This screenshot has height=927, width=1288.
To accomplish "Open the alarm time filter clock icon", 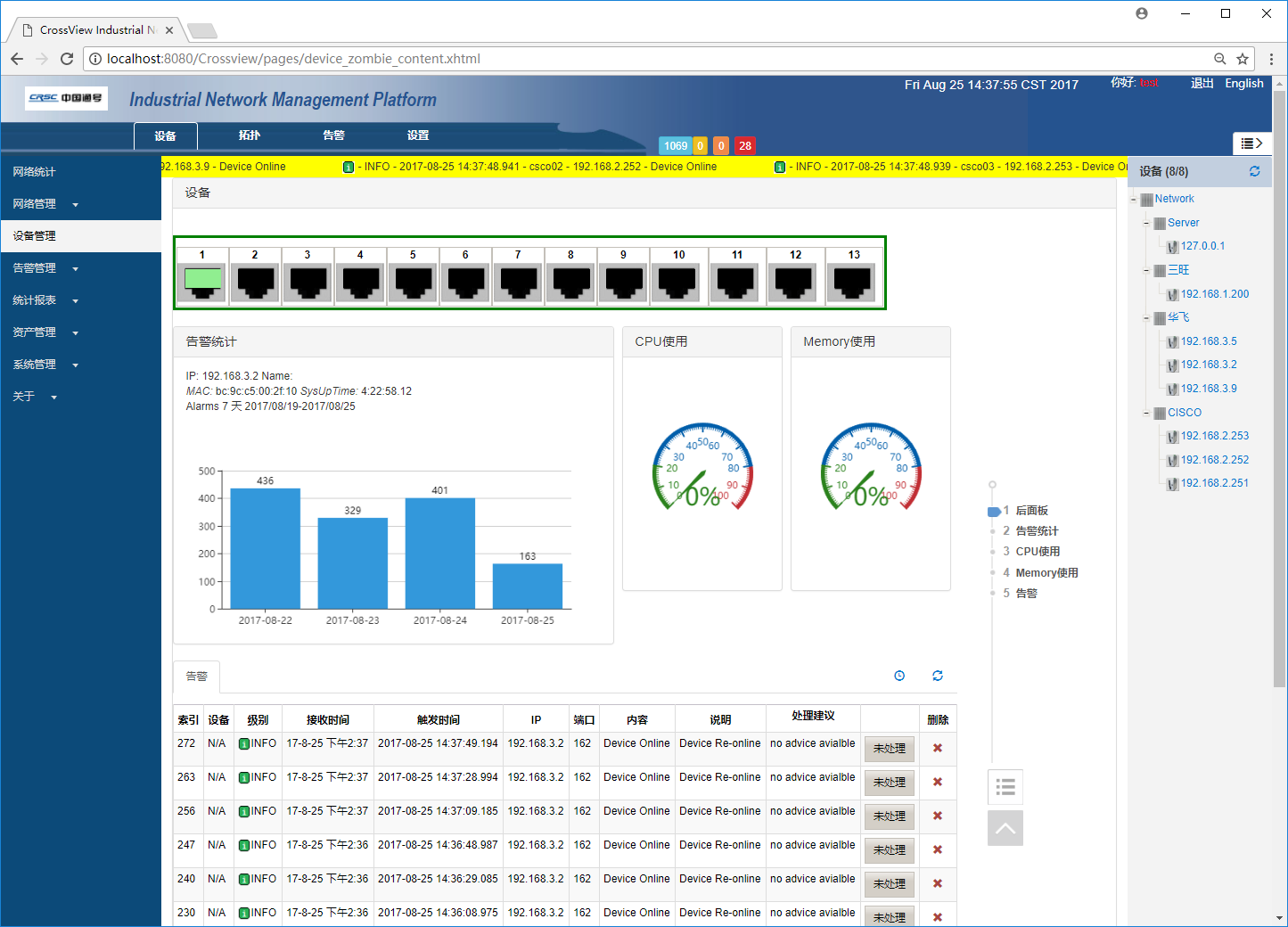I will [899, 676].
